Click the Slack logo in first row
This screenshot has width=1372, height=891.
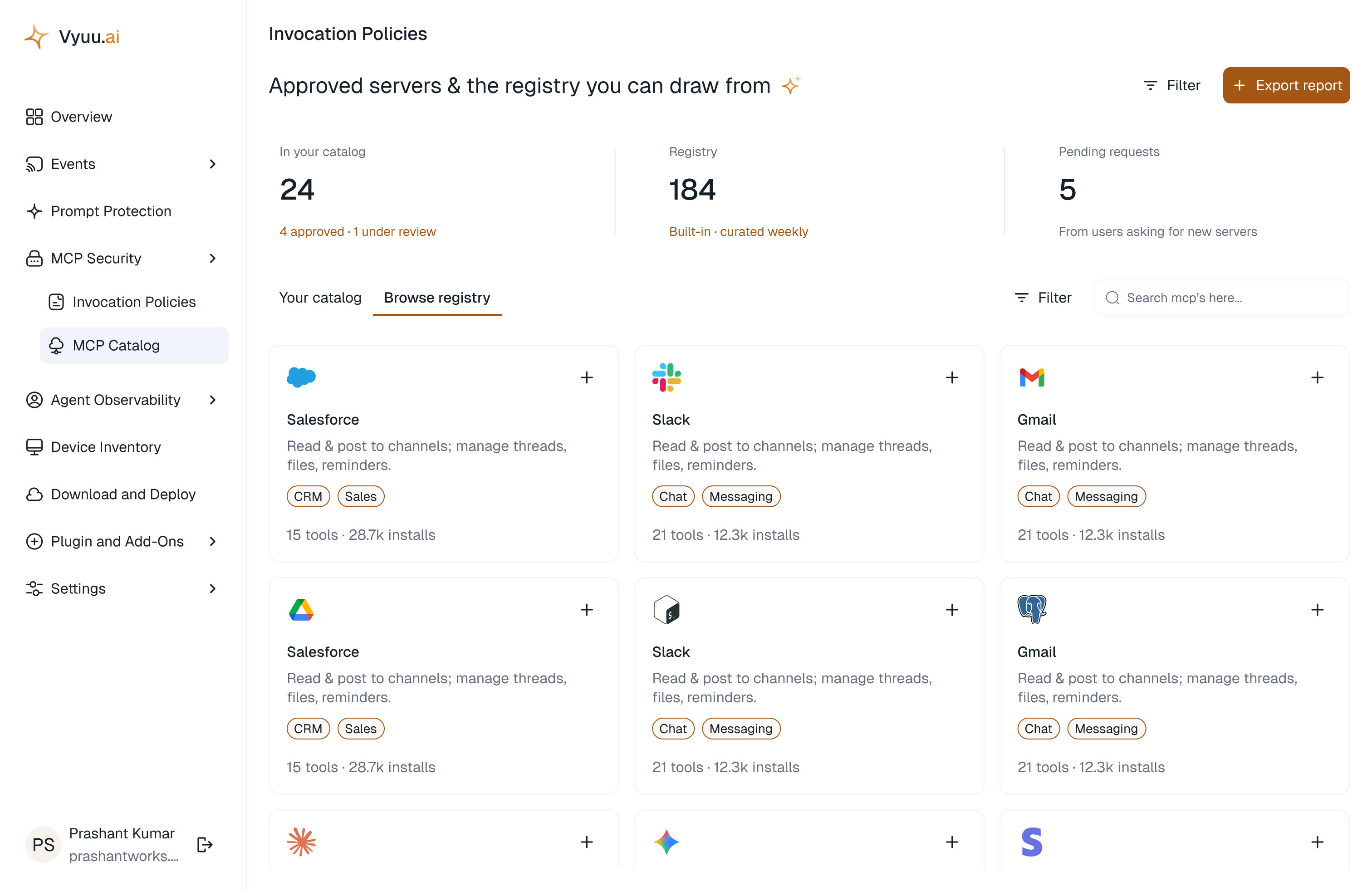666,377
